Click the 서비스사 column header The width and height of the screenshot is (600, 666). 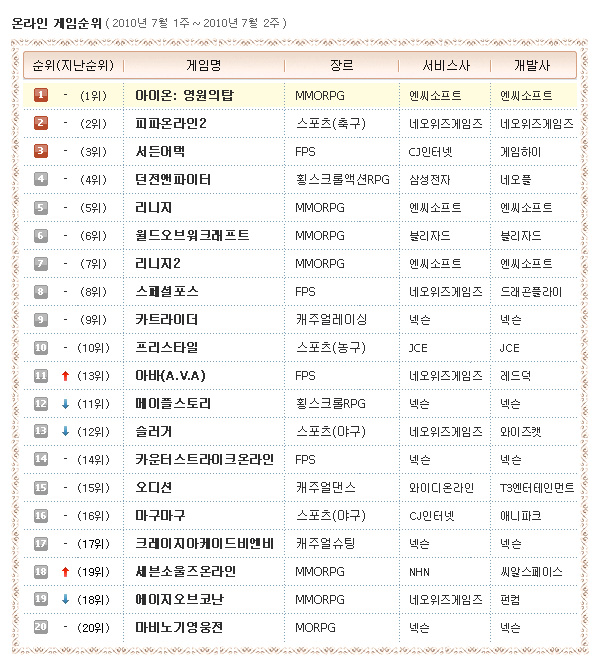pos(442,65)
